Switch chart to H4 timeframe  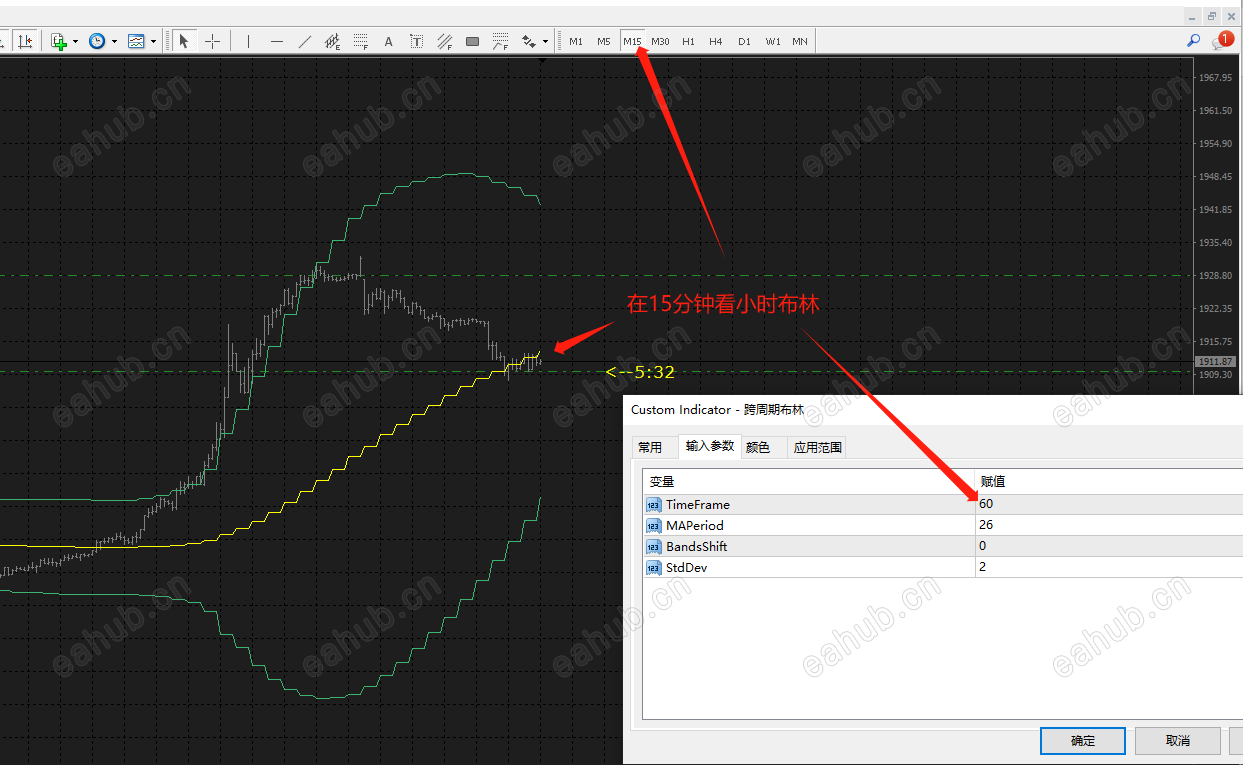point(716,41)
